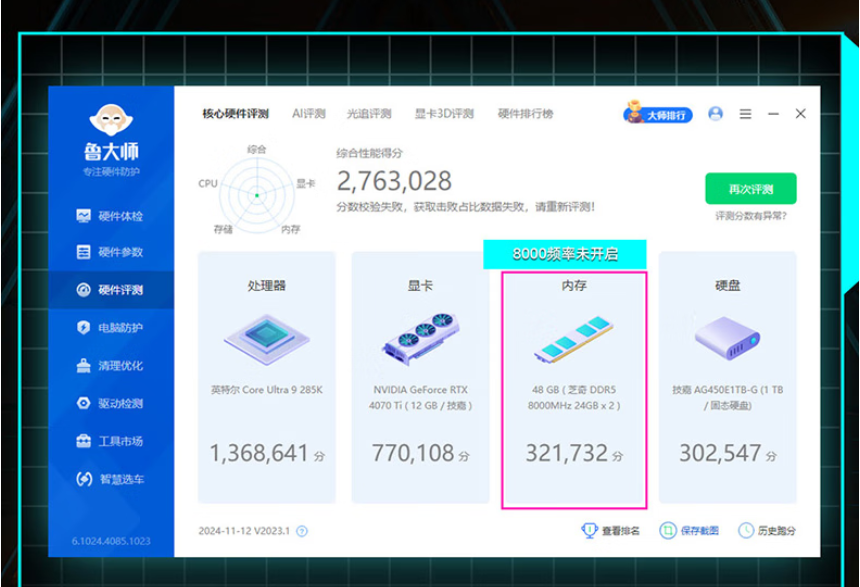The image size is (860, 587).
Task: Click the 历史跑分 link text
Action: tap(777, 531)
